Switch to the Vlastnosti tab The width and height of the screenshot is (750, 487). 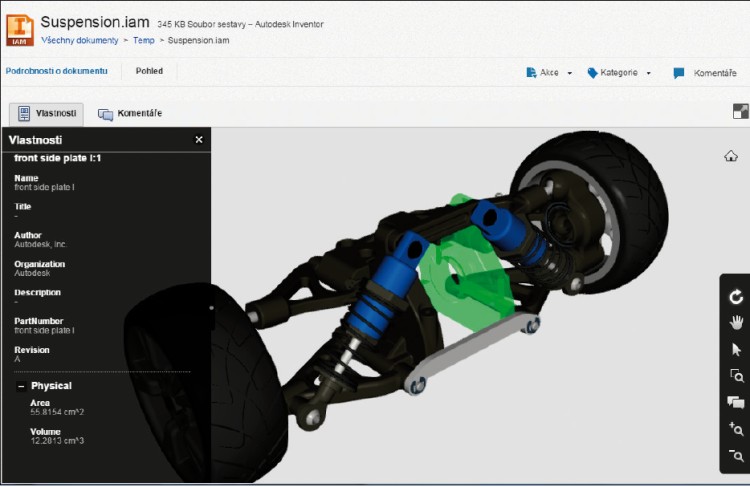46,114
